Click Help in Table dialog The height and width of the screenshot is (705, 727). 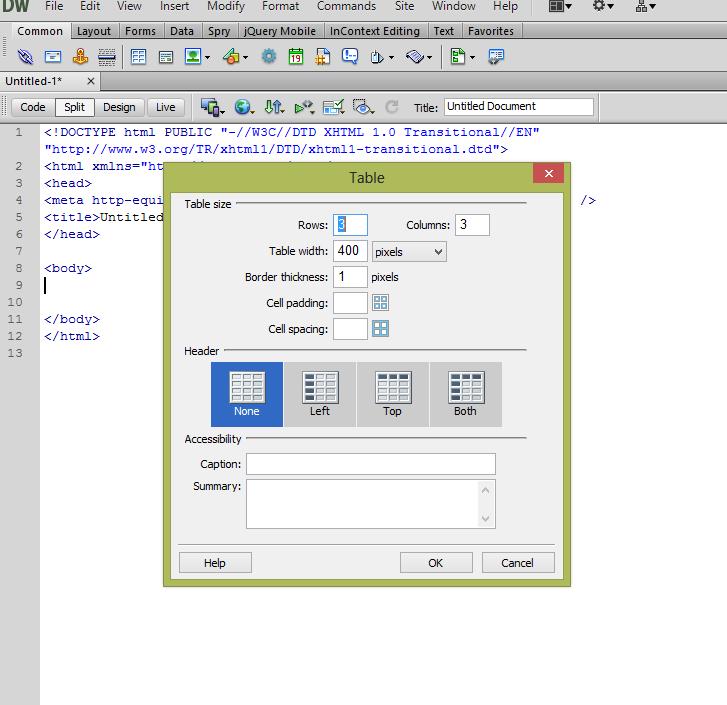pyautogui.click(x=215, y=563)
